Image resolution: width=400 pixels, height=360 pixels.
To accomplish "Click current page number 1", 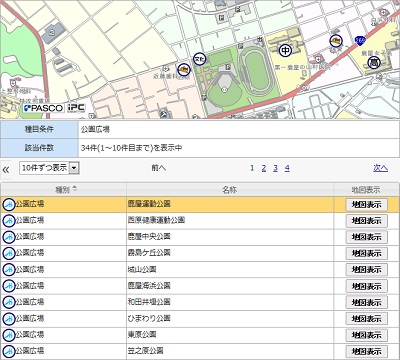I will (252, 168).
